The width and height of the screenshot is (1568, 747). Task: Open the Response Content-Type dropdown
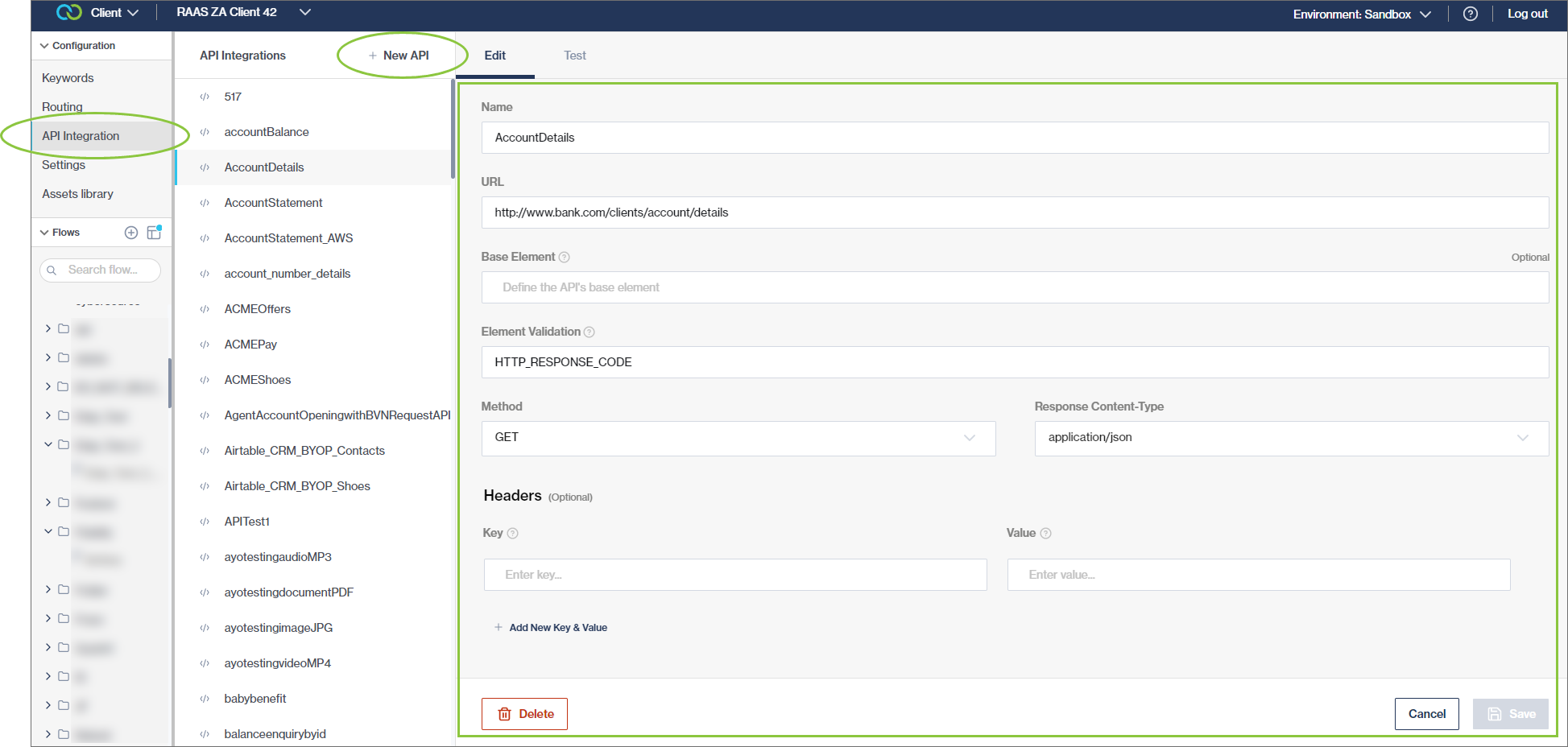pos(1291,438)
